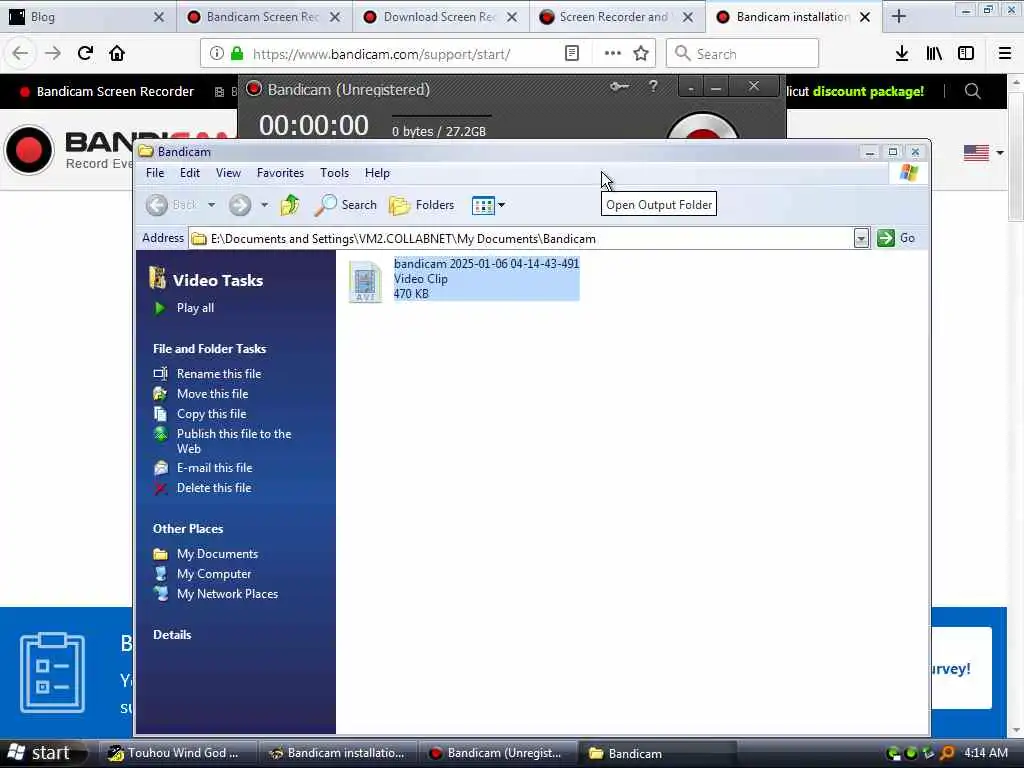The width and height of the screenshot is (1024, 768).
Task: Click Play all in Video Tasks
Action: [x=195, y=308]
